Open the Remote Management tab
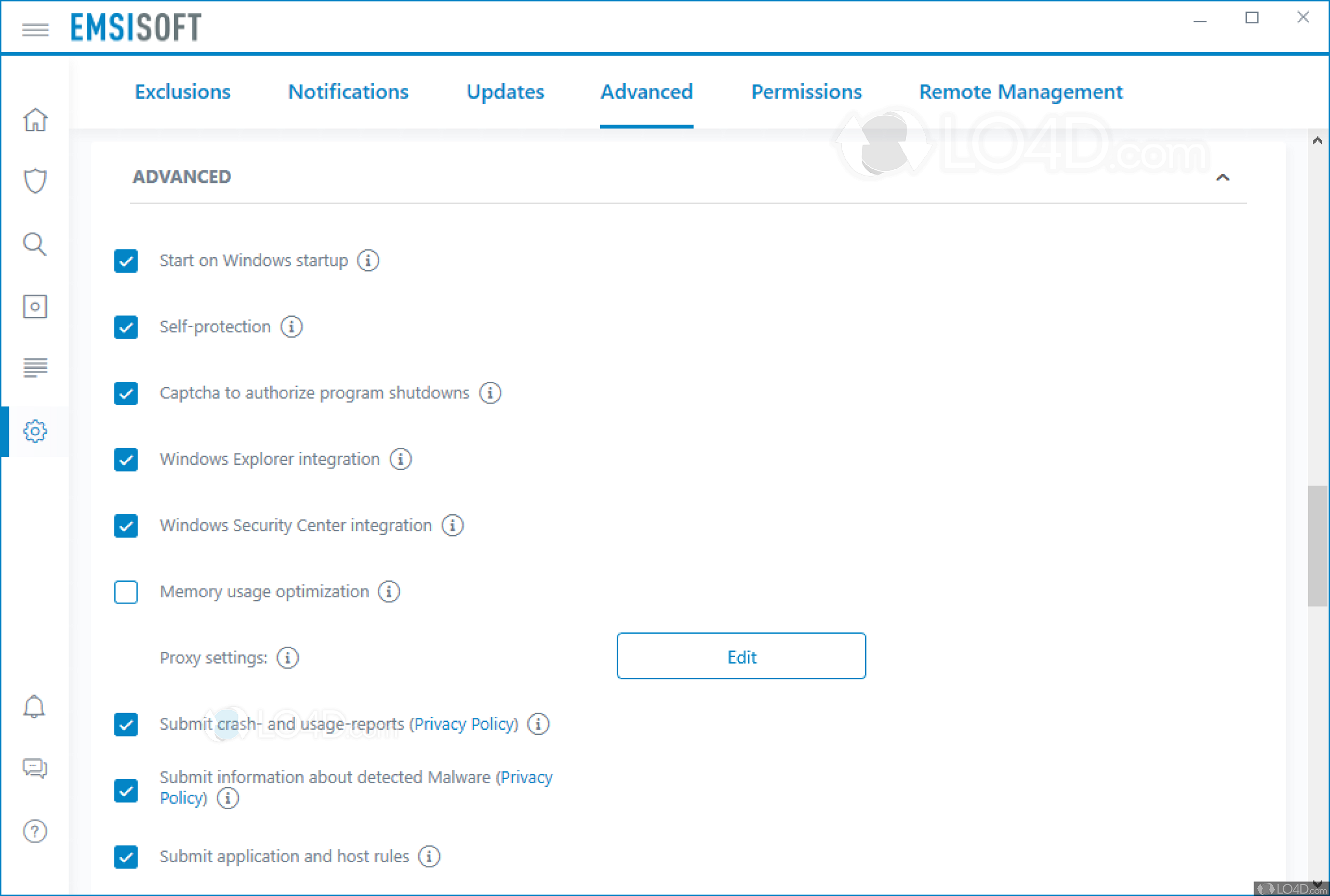The height and width of the screenshot is (896, 1330). pos(1021,91)
